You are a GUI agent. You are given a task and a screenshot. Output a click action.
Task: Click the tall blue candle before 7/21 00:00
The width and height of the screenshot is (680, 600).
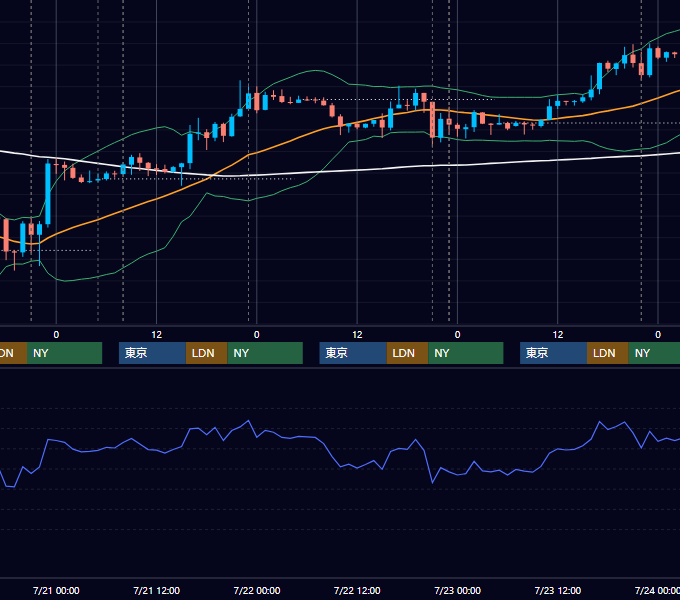click(48, 193)
